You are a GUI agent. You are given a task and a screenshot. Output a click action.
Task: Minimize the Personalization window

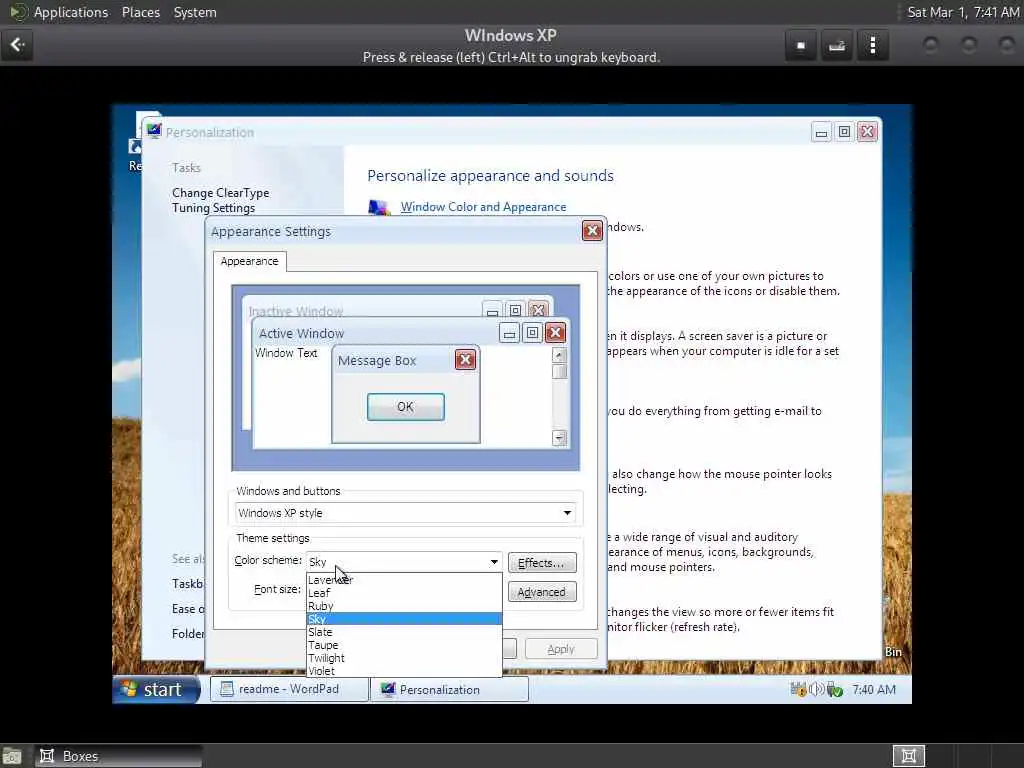(x=821, y=132)
